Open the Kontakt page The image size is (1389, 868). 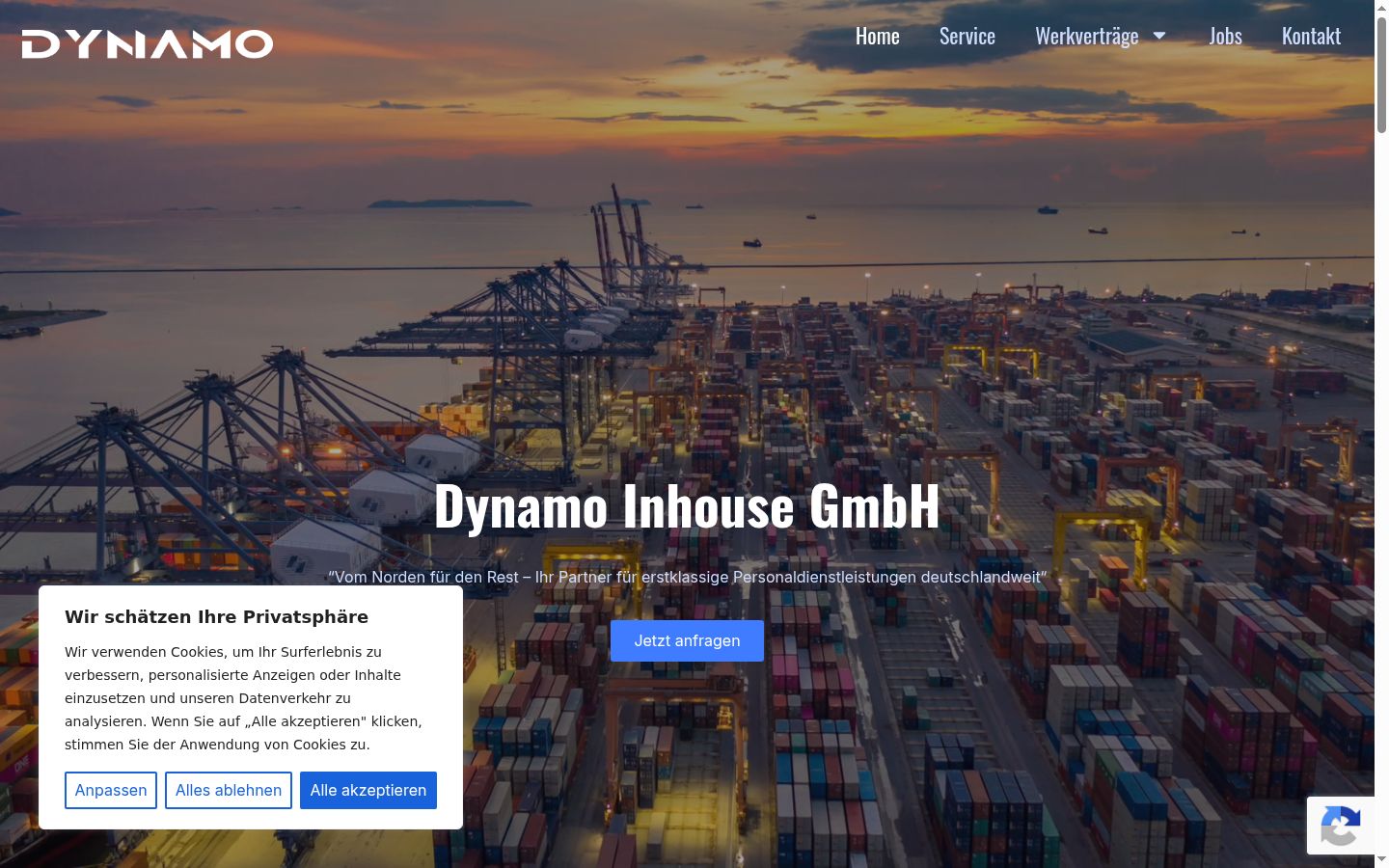[x=1311, y=36]
